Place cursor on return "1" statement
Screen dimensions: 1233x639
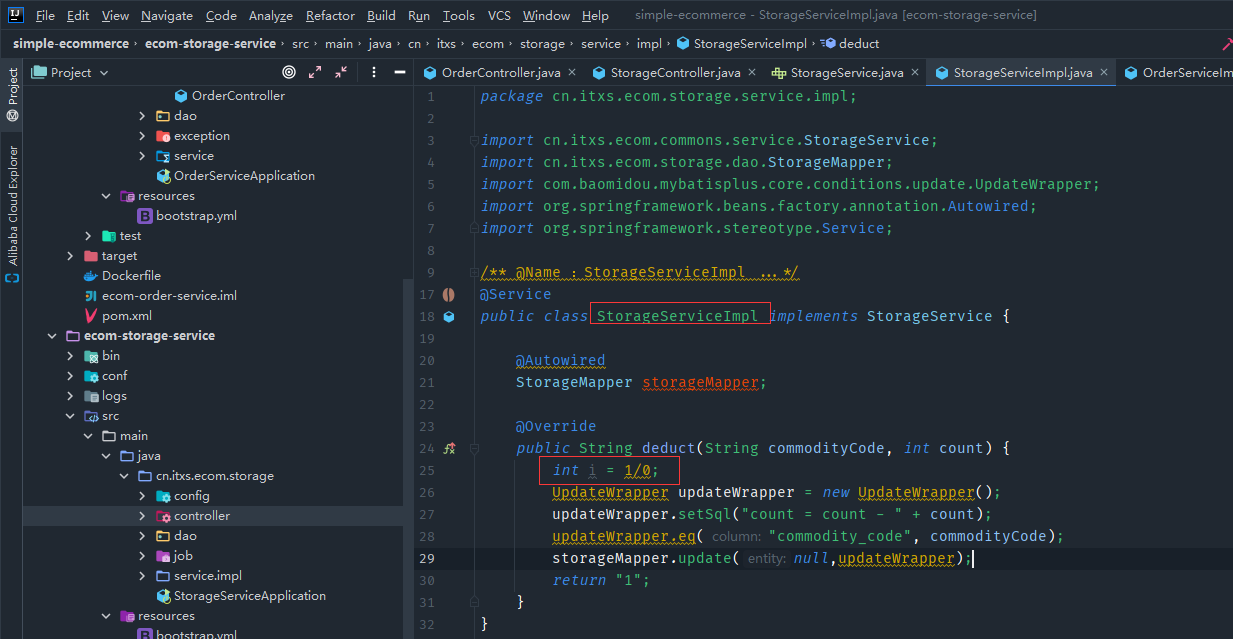click(x=601, y=580)
